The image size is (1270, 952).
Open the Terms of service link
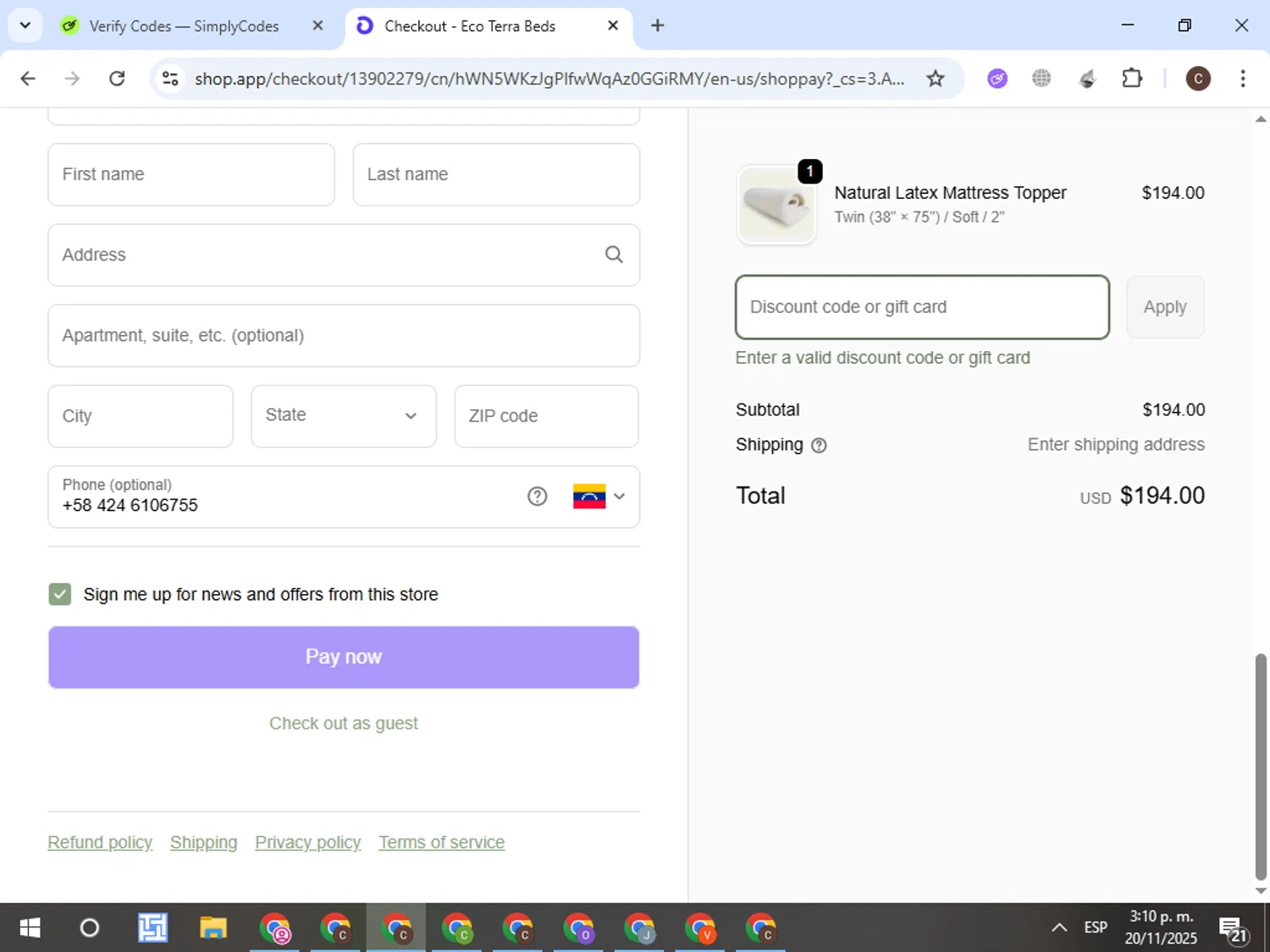[x=441, y=843]
